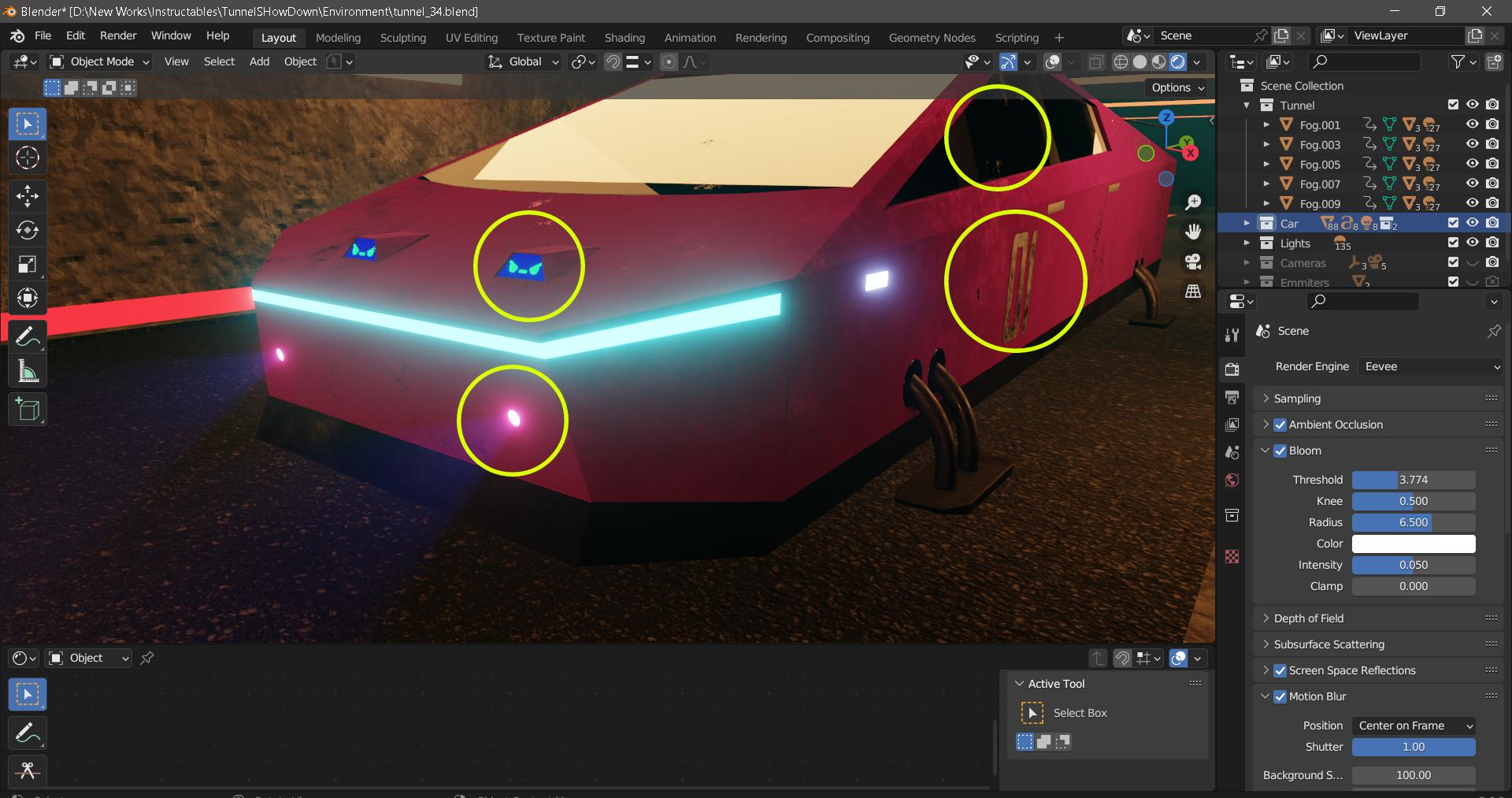Screen dimensions: 1512x798
Task: Switch to material preview shading
Action: click(1158, 62)
